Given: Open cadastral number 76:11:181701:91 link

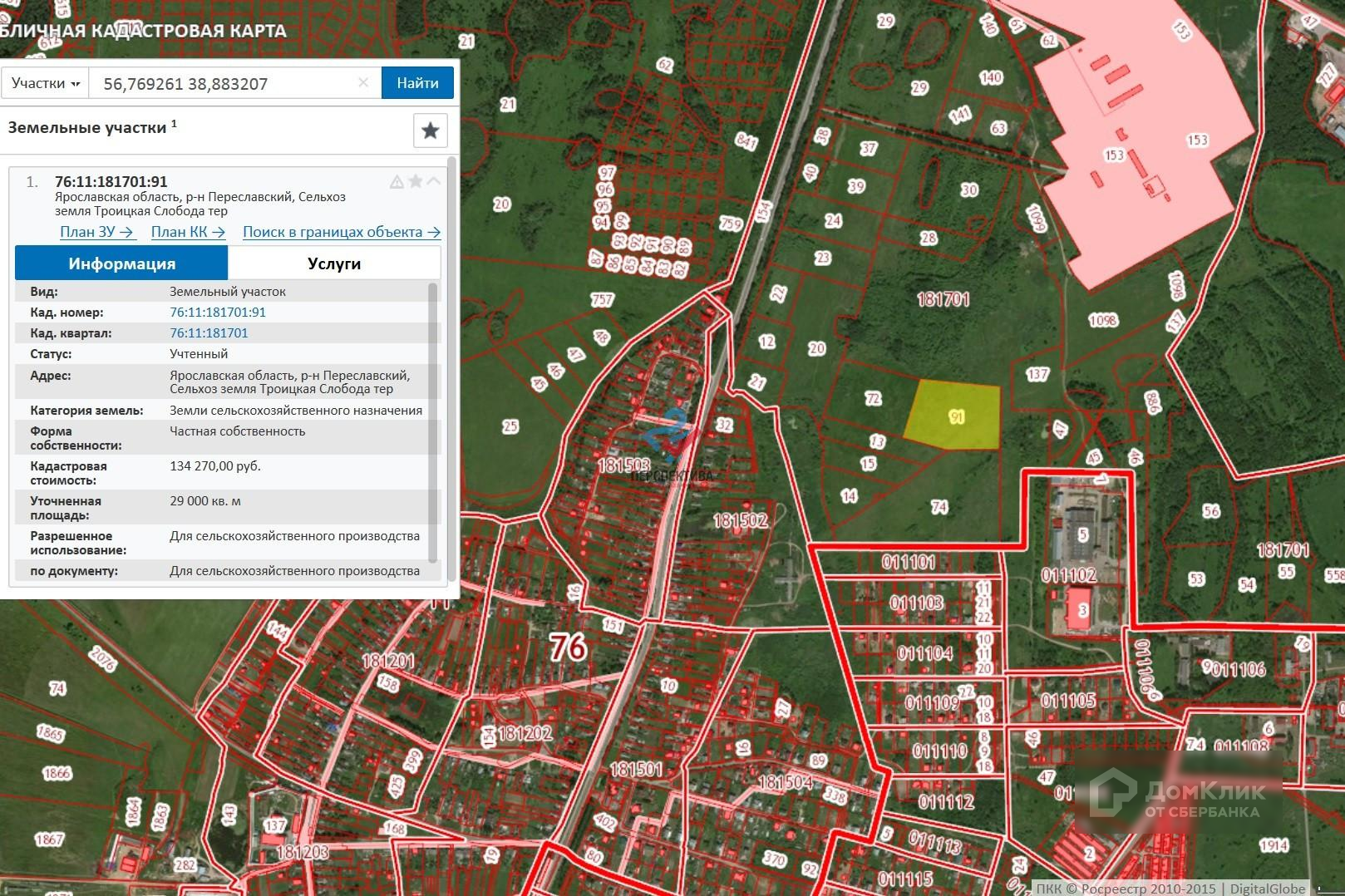Looking at the screenshot, I should 218,313.
